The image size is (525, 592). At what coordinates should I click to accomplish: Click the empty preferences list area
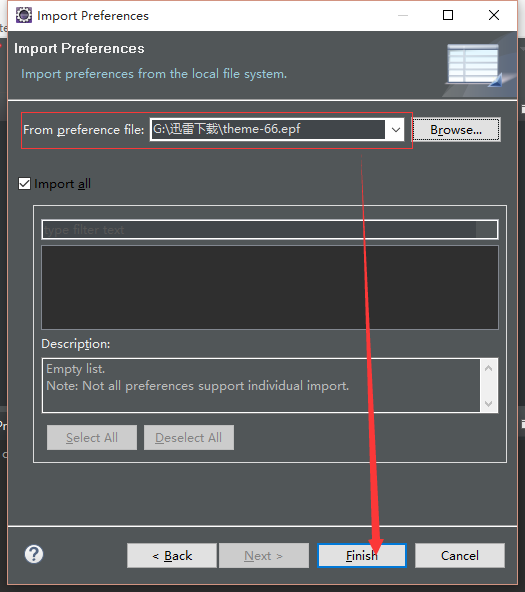coord(269,287)
